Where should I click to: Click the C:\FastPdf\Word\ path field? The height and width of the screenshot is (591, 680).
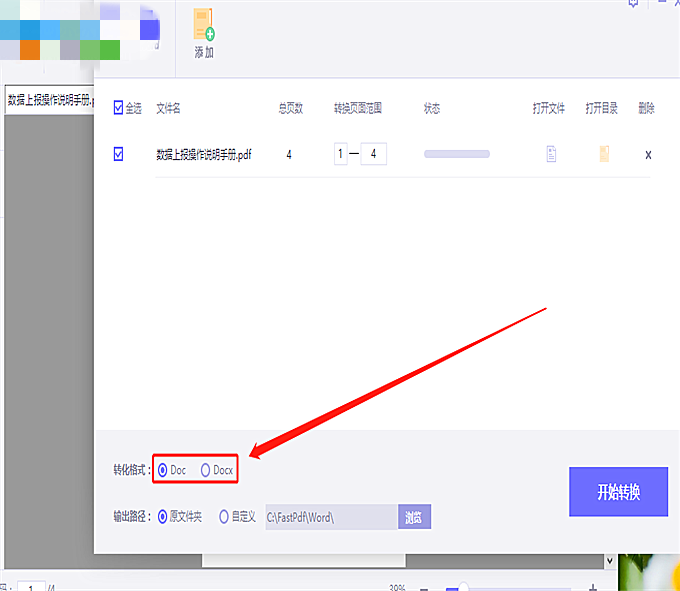point(331,517)
